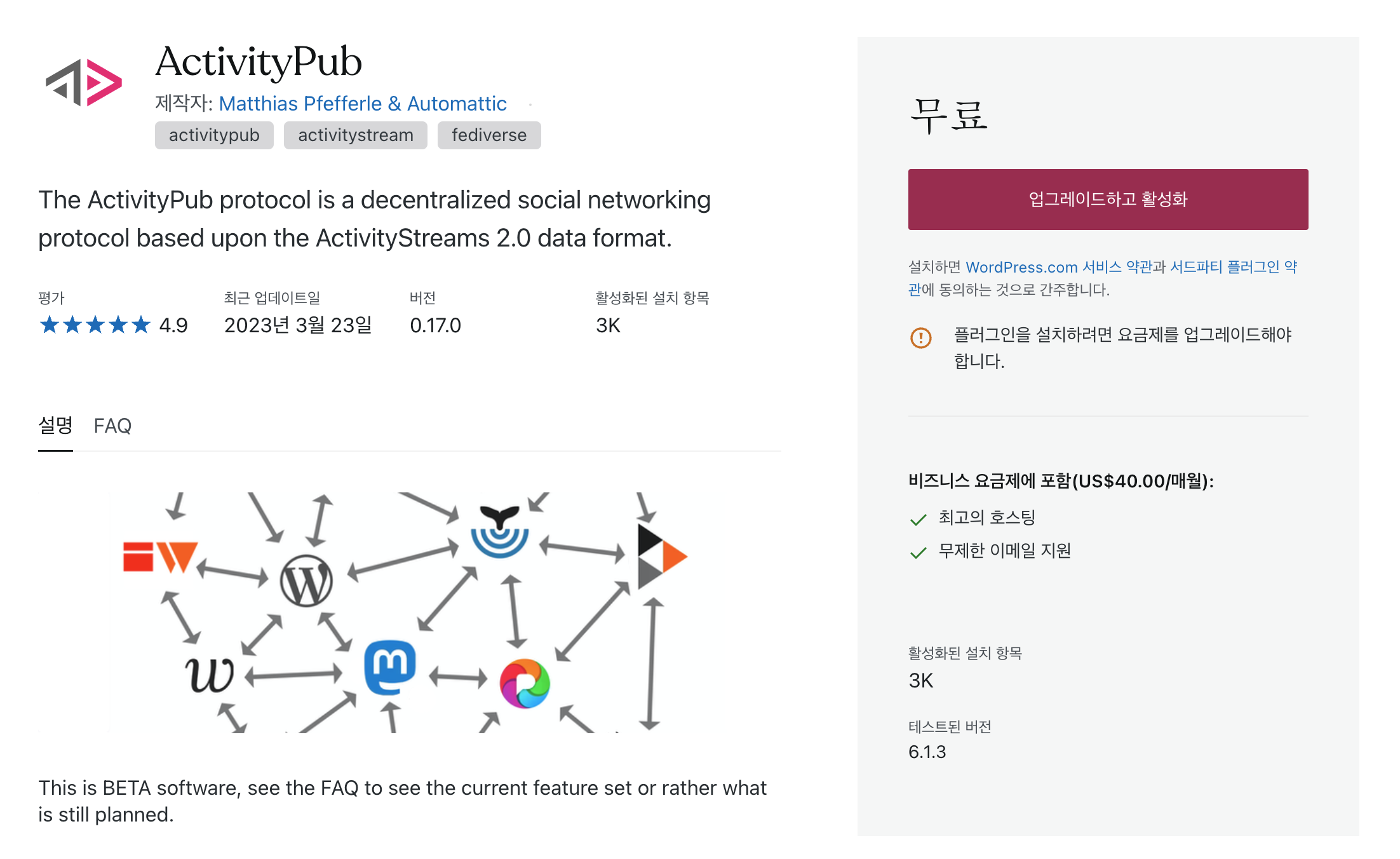Viewport: 1400px width, 859px height.
Task: Click the 3K under 활성화된 설치 항목 next to 버전
Action: click(x=608, y=325)
